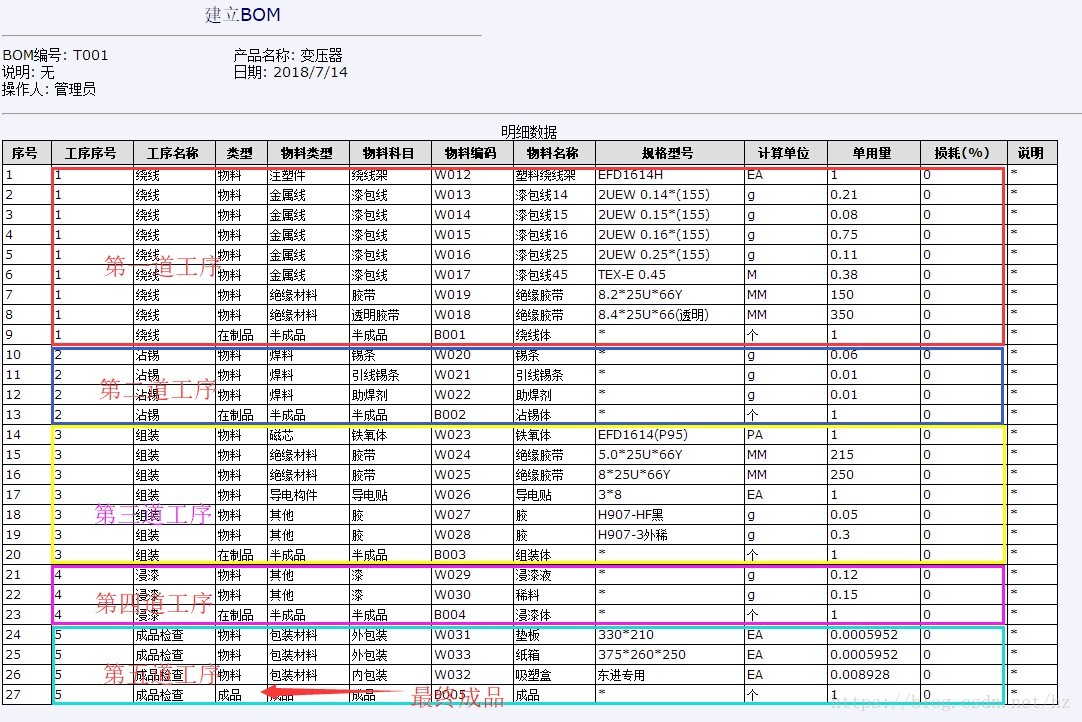Select material code W012

coord(453,175)
